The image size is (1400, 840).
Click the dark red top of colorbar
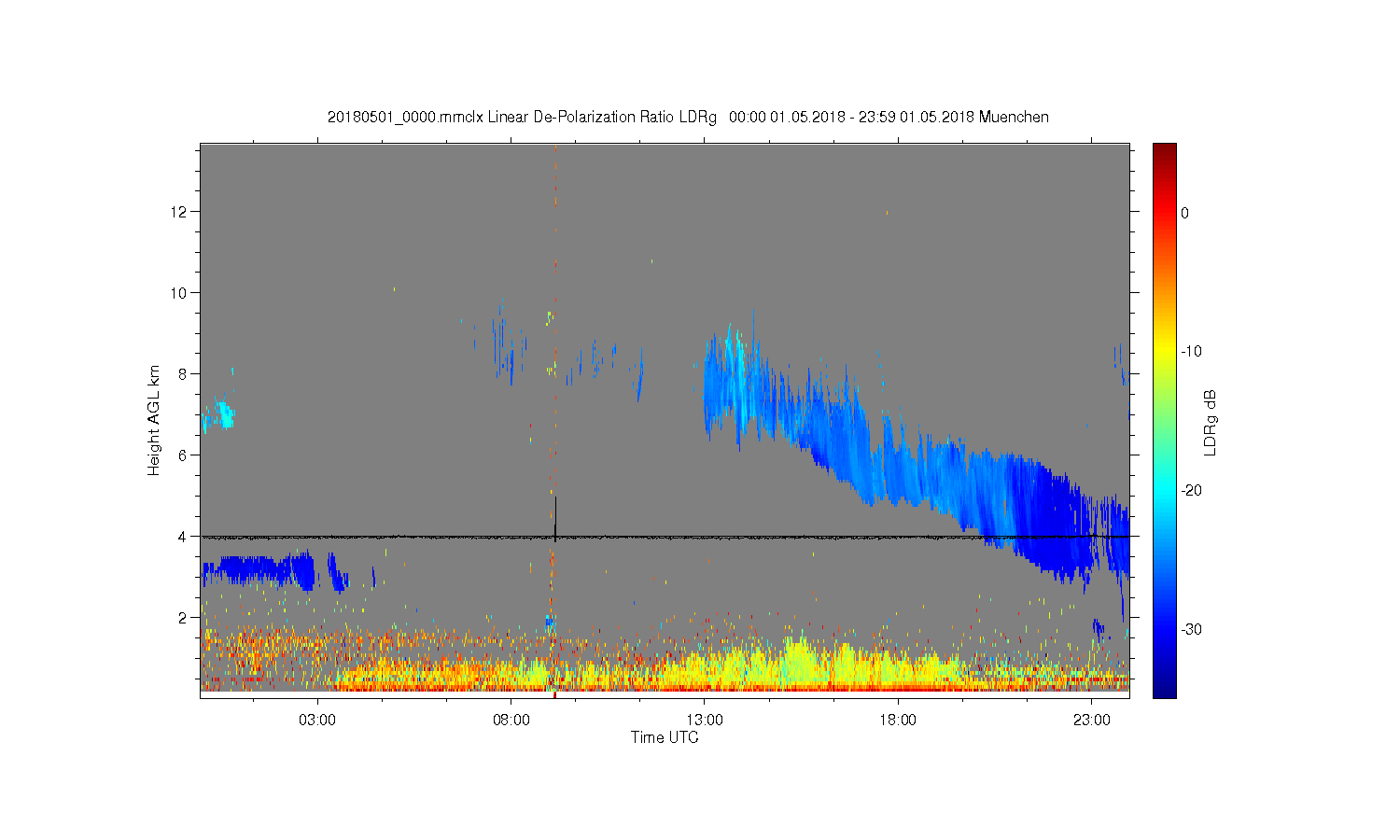tap(1165, 149)
